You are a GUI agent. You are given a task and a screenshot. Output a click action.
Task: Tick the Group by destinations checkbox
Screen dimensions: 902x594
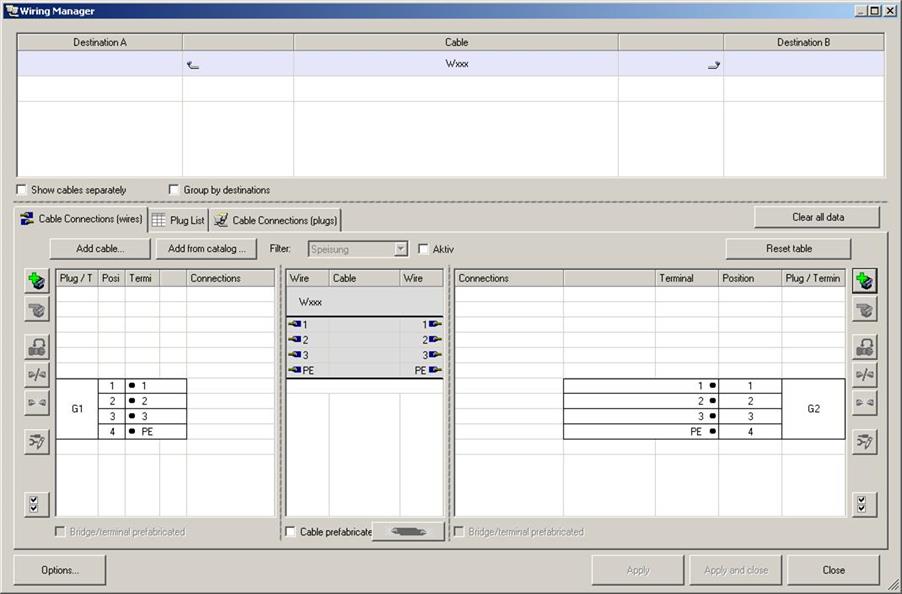click(174, 189)
